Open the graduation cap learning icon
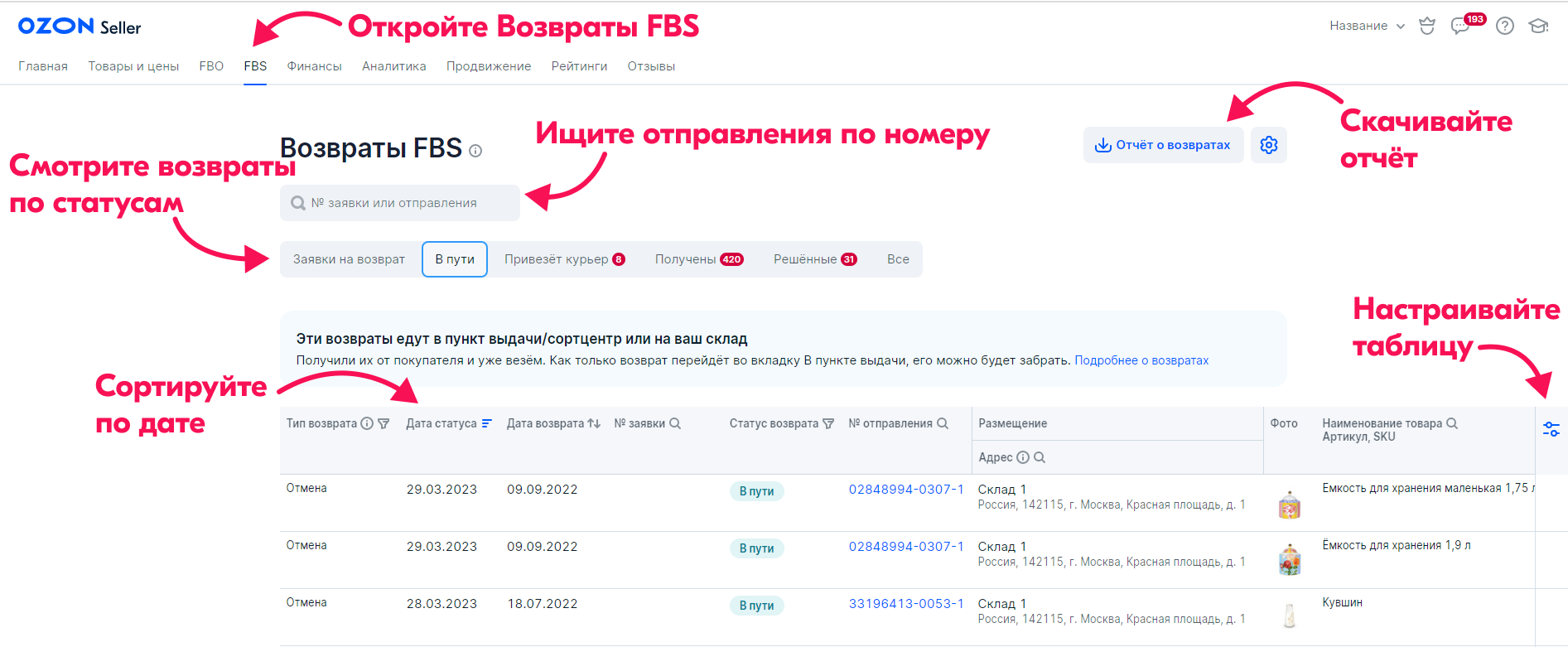The height and width of the screenshot is (647, 1568). tap(1538, 26)
